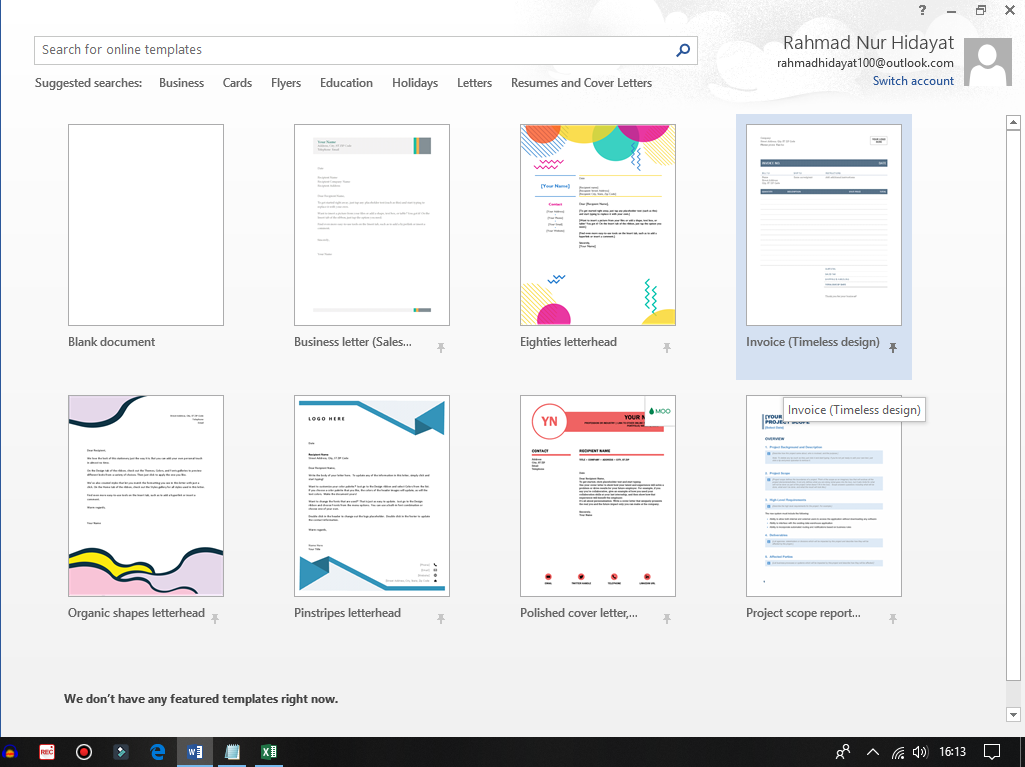
Task: Click the red REC recorder taskbar icon
Action: click(47, 752)
